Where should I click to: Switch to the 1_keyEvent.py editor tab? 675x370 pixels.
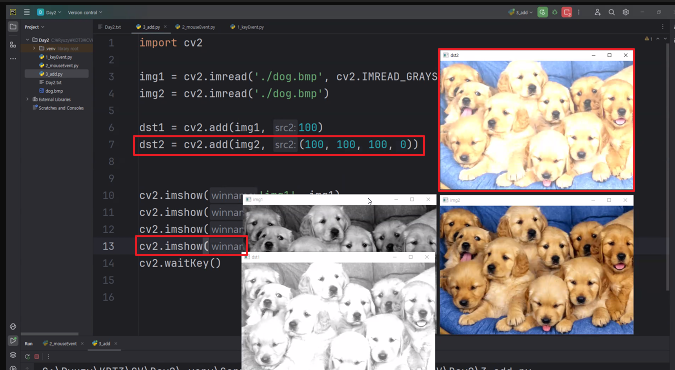(248, 27)
